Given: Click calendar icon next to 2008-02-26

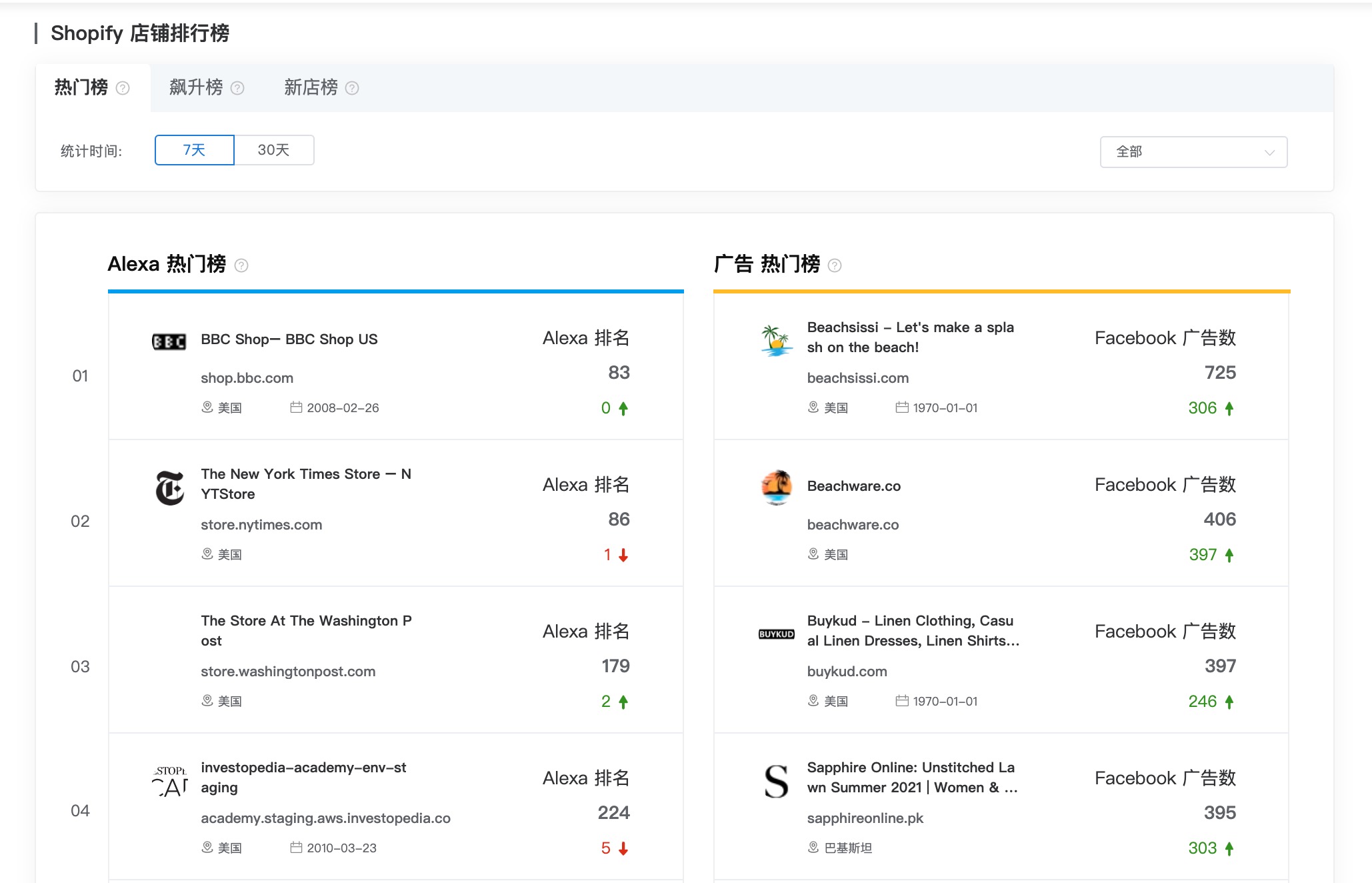Looking at the screenshot, I should coord(296,407).
